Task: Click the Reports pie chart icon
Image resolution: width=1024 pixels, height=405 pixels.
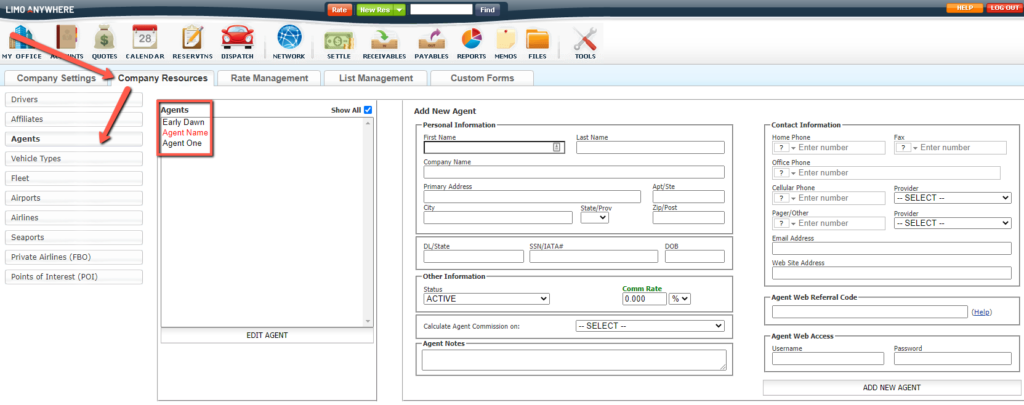Action: point(471,41)
